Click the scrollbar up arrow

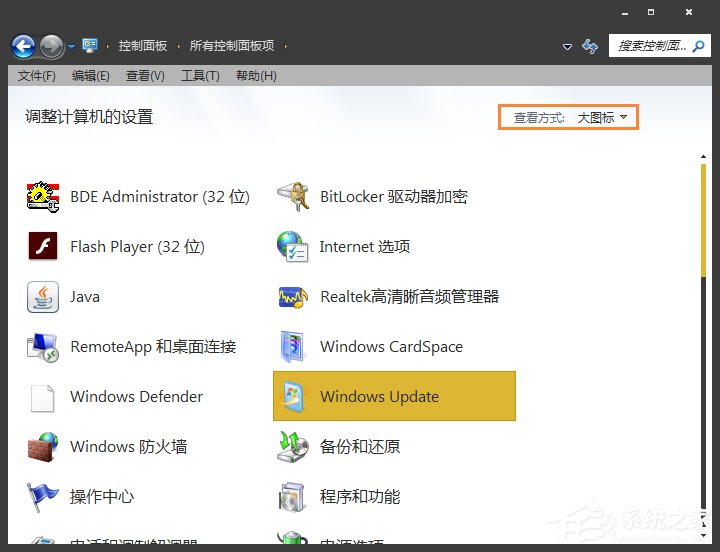tap(703, 157)
